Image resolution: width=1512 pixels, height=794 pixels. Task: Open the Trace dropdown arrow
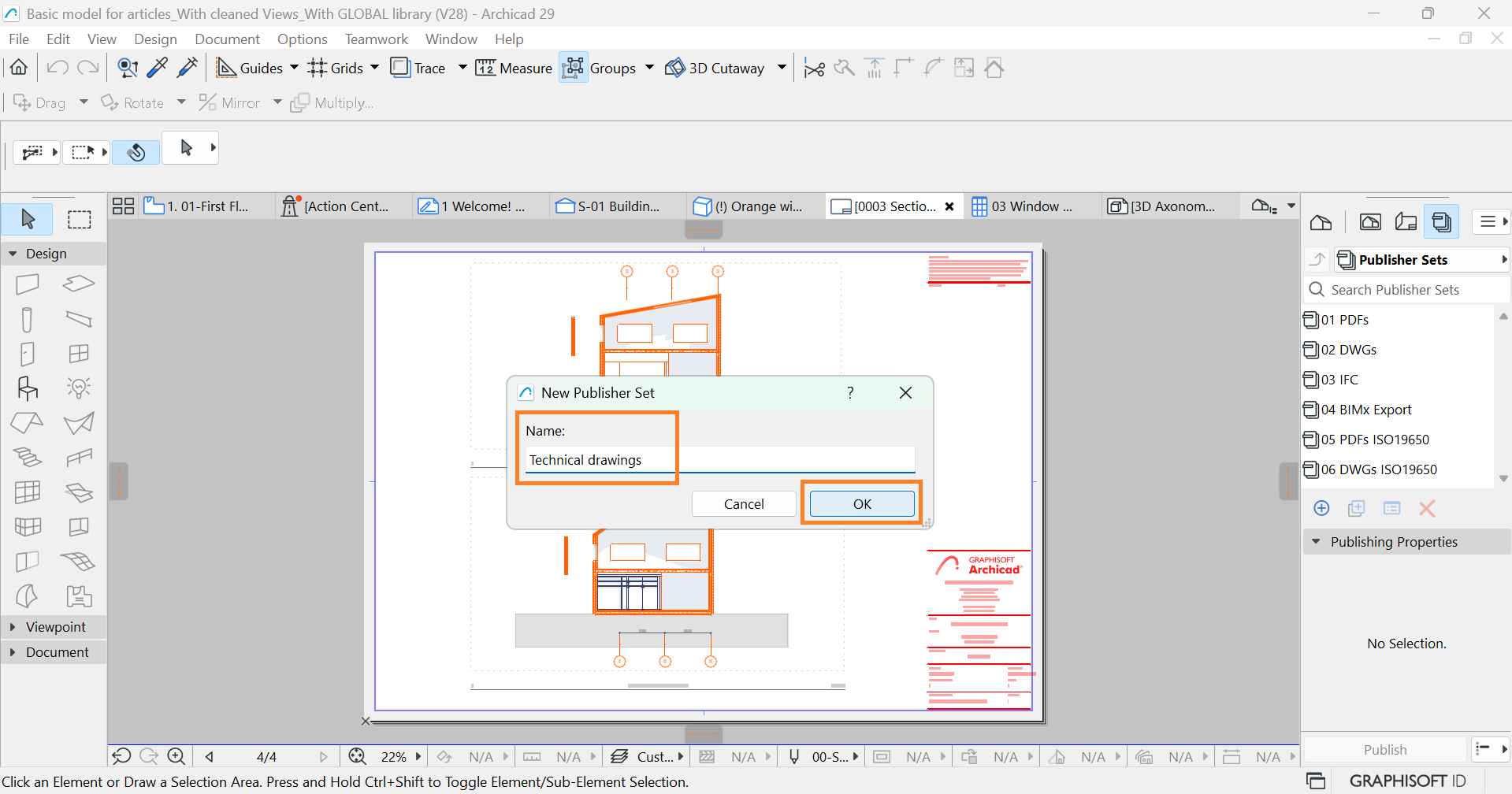[463, 68]
